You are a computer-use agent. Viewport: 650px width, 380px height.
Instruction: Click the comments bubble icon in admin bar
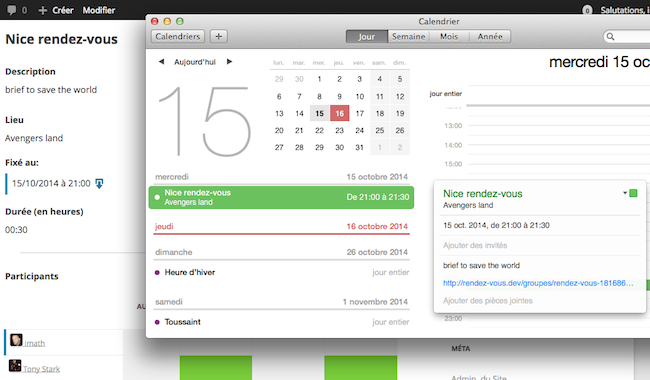12,10
